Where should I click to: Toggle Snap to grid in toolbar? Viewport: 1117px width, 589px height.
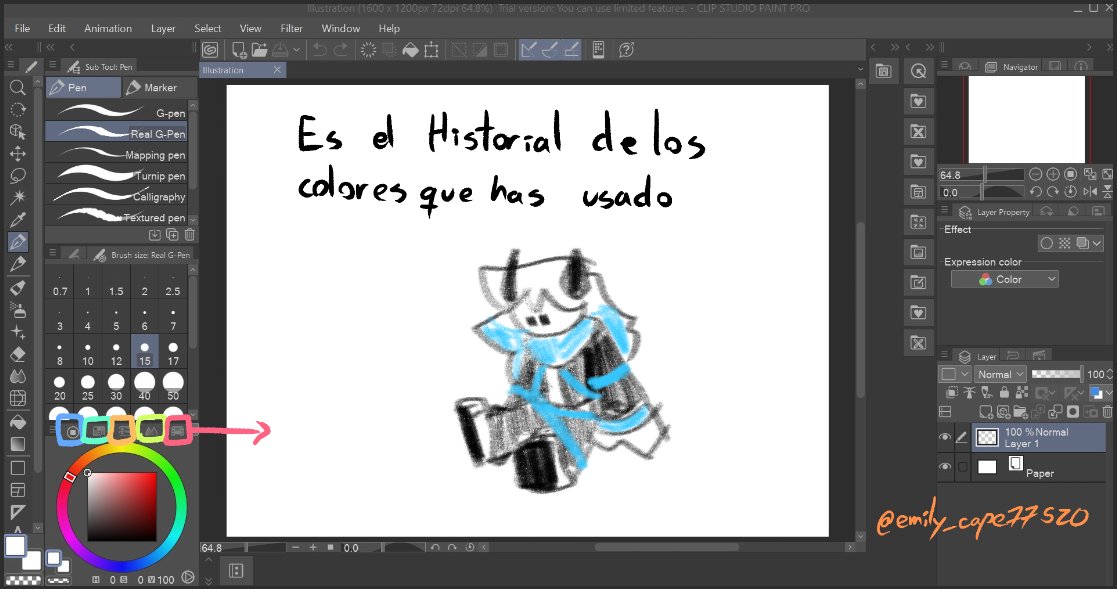[x=571, y=50]
